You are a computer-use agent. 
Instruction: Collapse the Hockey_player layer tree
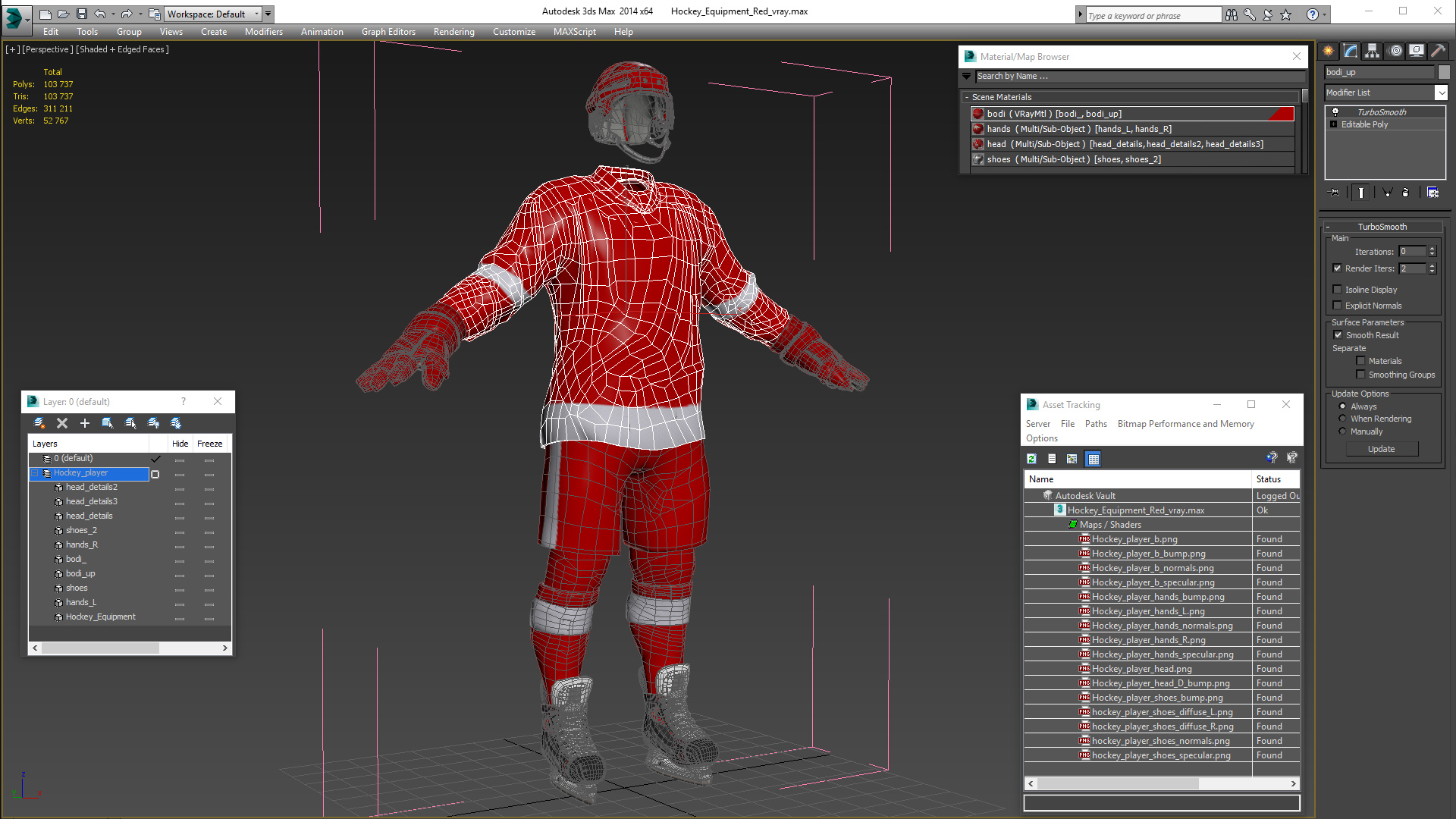(35, 473)
